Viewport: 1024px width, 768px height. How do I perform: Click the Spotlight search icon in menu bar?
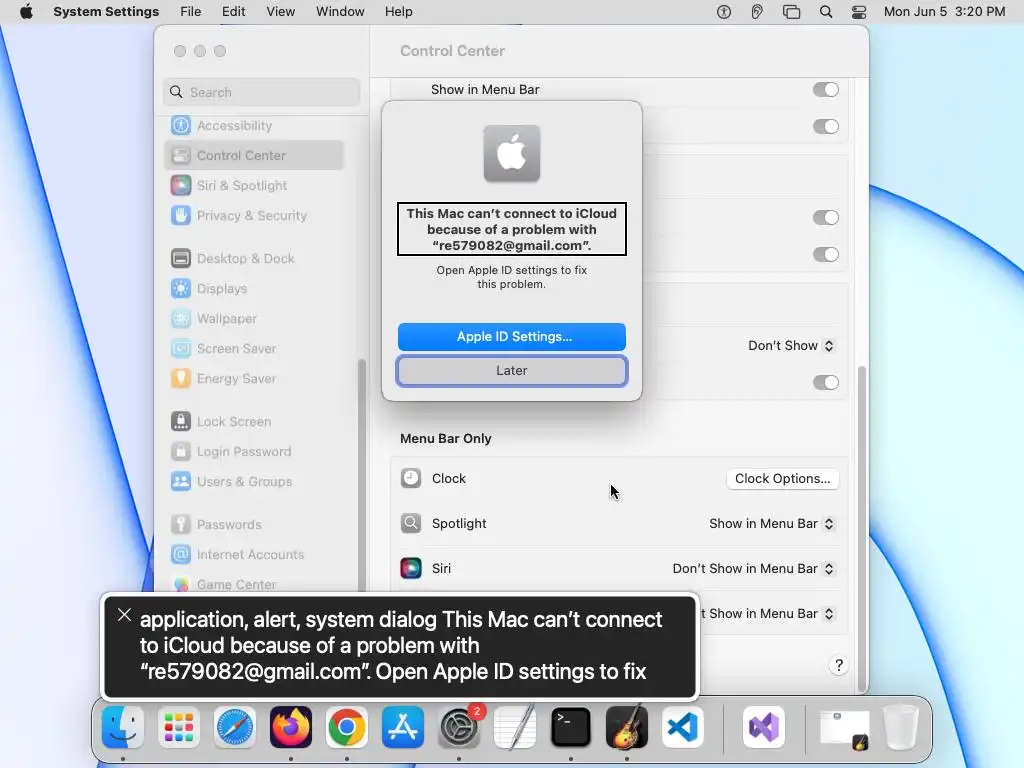(x=826, y=12)
